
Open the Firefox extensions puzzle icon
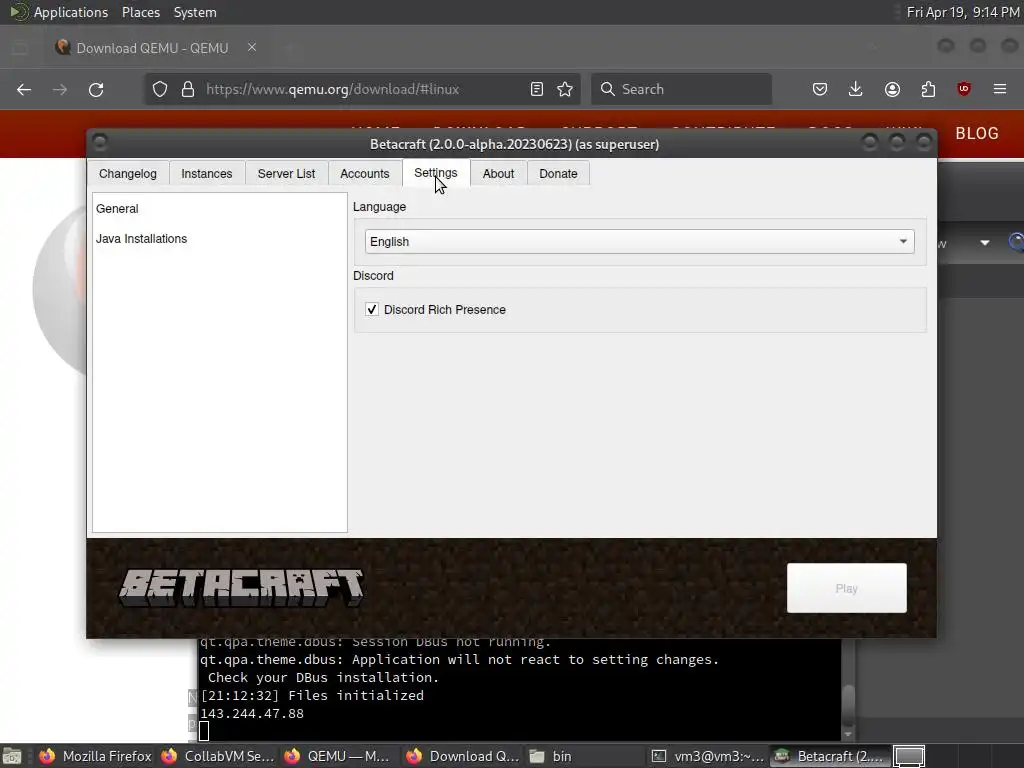tap(928, 89)
